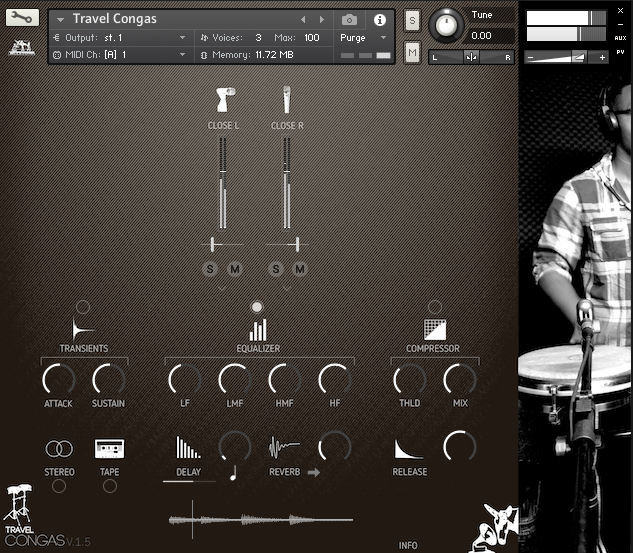The image size is (633, 553).
Task: Click the Tape cassette icon
Action: [109, 448]
